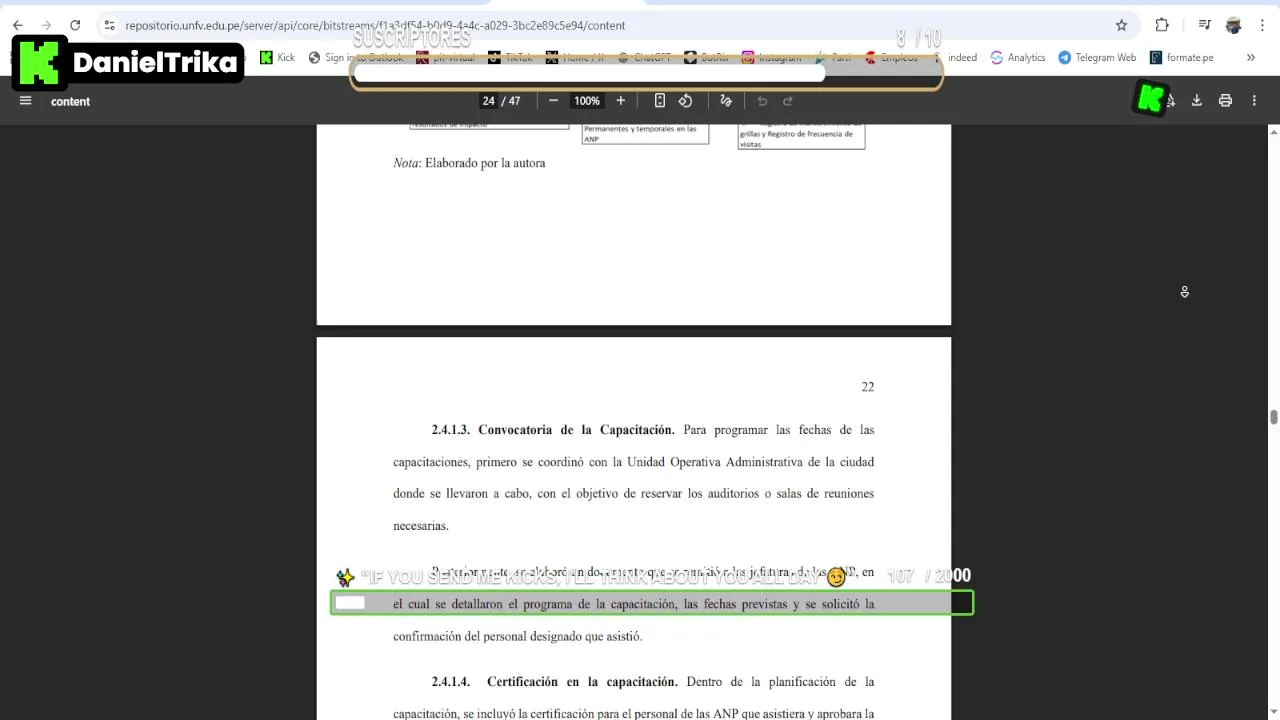Click the 'content' document title
This screenshot has height=720, width=1280.
tap(70, 101)
